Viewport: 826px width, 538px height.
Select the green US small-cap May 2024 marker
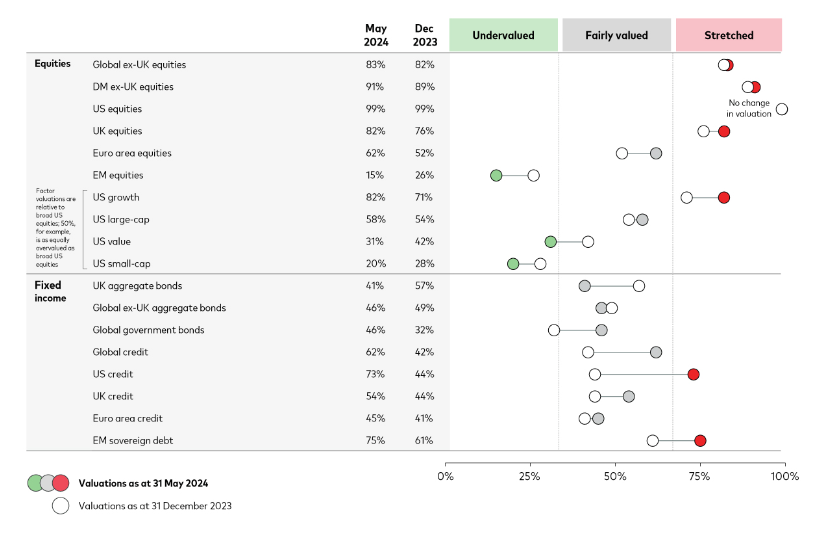(x=513, y=264)
